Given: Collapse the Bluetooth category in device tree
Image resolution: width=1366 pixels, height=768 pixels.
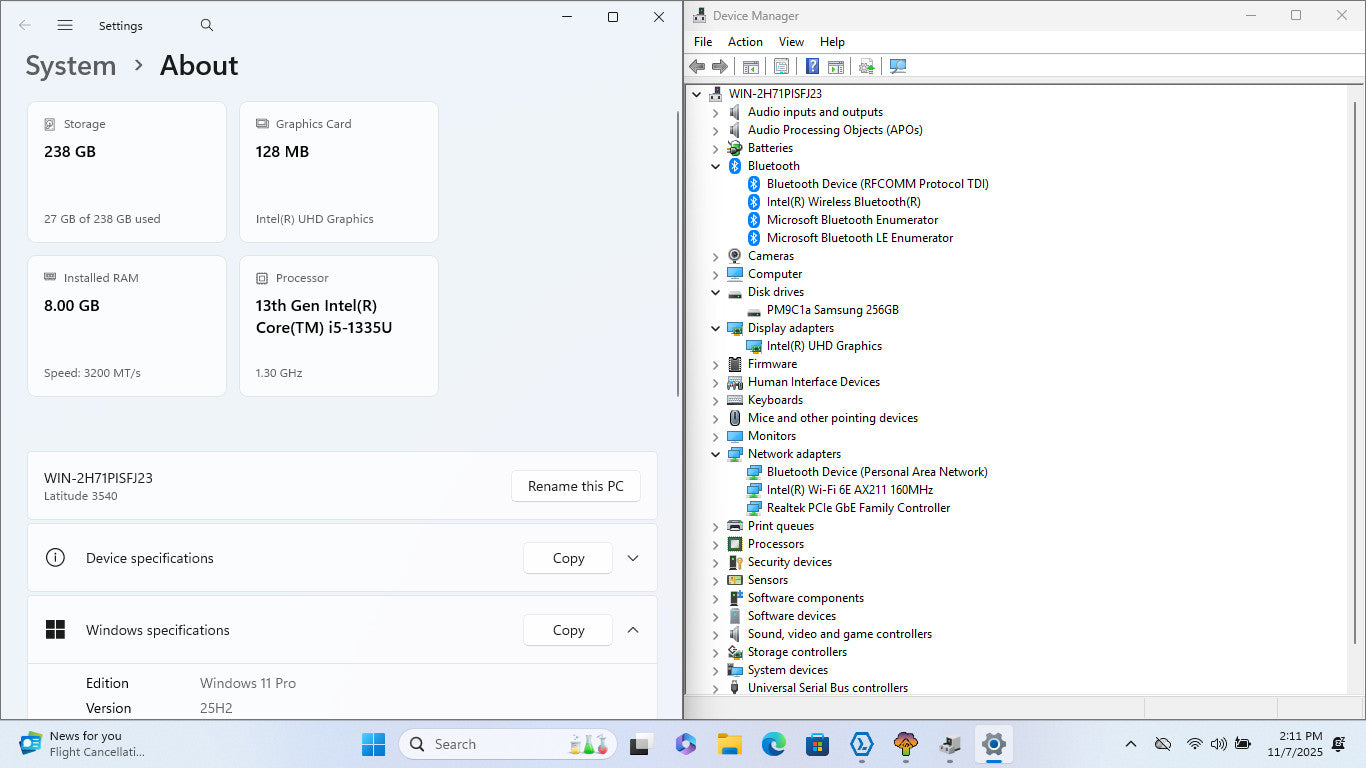Looking at the screenshot, I should click(715, 166).
